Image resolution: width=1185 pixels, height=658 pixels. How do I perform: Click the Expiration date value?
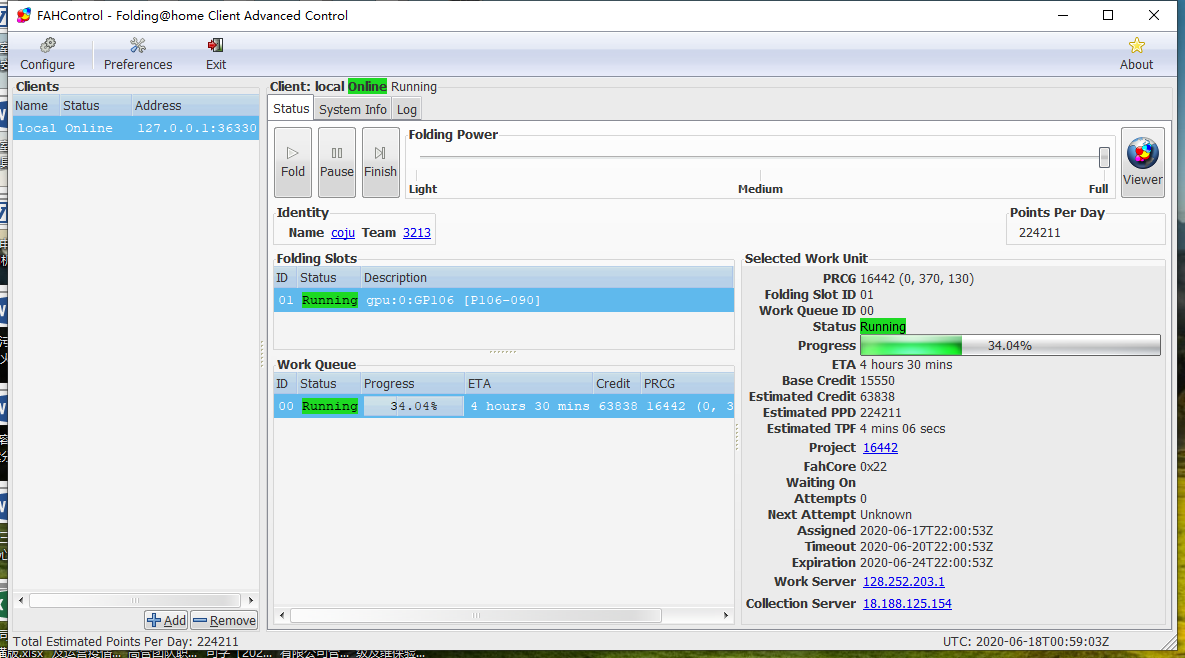(927, 563)
